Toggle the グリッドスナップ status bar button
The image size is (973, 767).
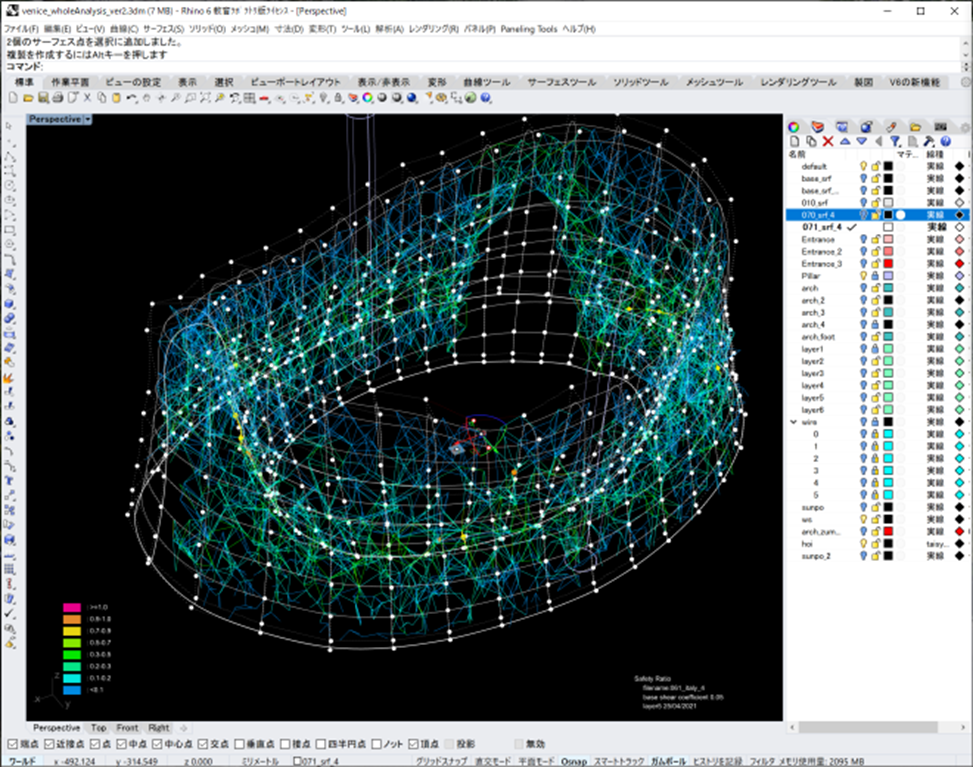[441, 761]
